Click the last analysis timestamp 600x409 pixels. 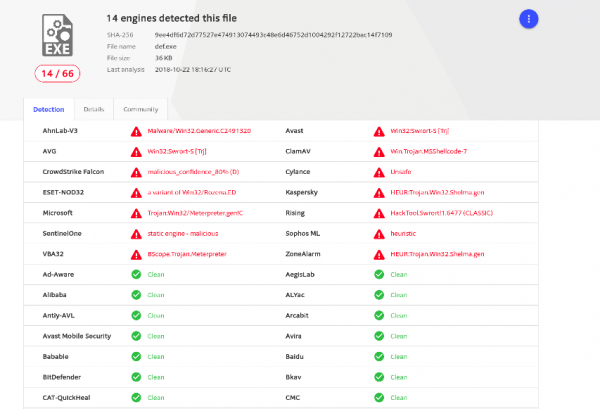(x=205, y=69)
